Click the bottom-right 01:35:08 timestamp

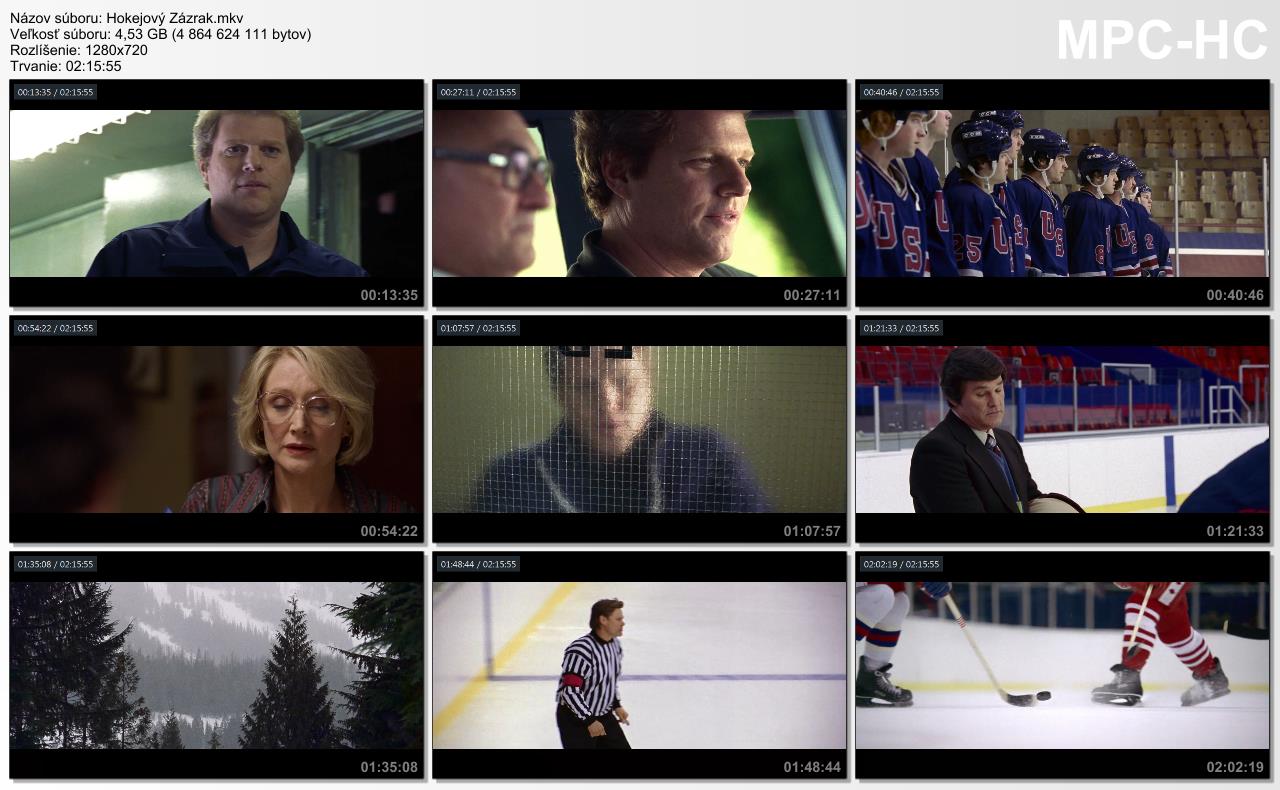click(x=389, y=767)
